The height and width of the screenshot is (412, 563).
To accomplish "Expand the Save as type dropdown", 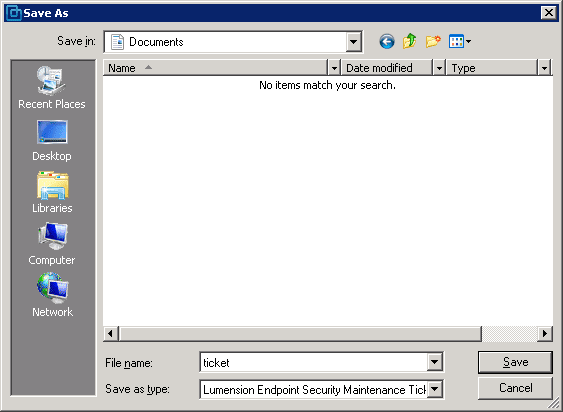I will pyautogui.click(x=434, y=389).
